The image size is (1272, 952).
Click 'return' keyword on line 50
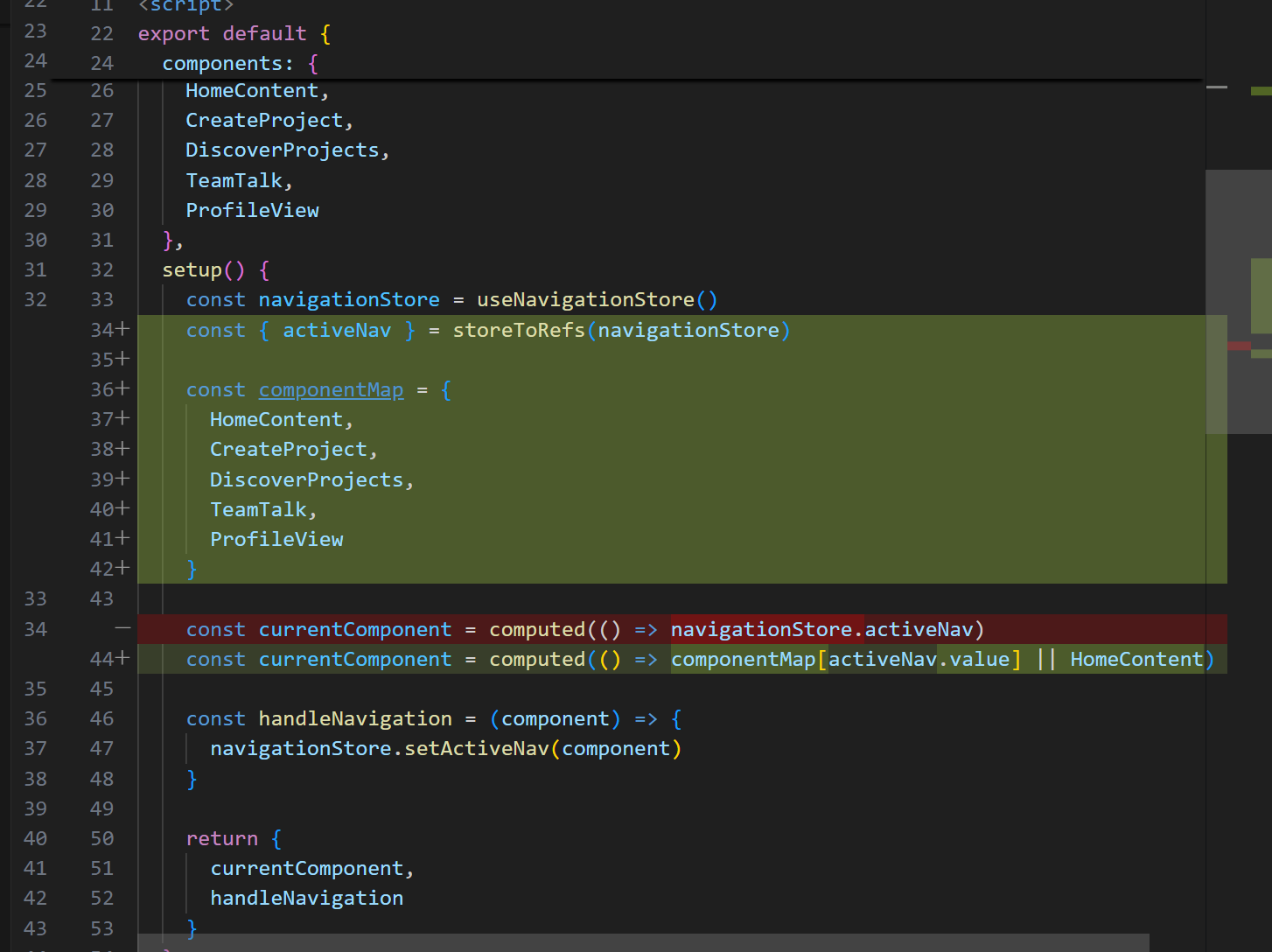click(x=222, y=839)
